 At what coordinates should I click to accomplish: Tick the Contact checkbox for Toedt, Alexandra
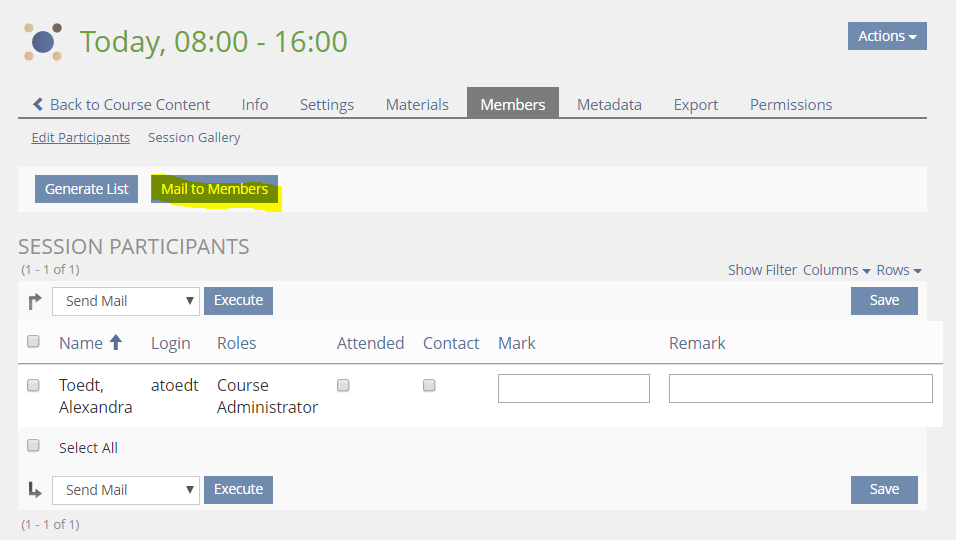click(429, 385)
